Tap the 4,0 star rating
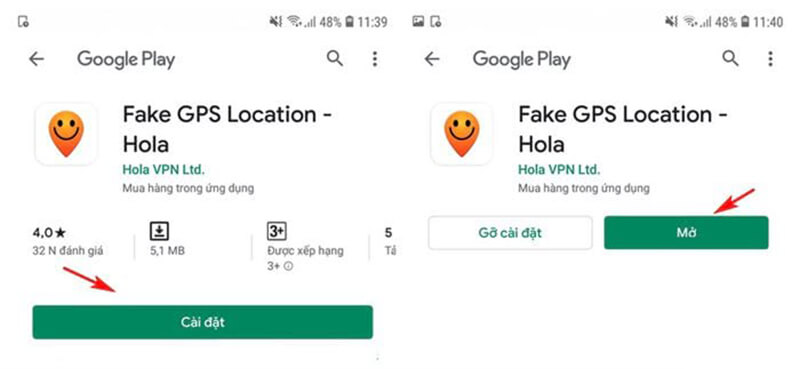 [49, 233]
